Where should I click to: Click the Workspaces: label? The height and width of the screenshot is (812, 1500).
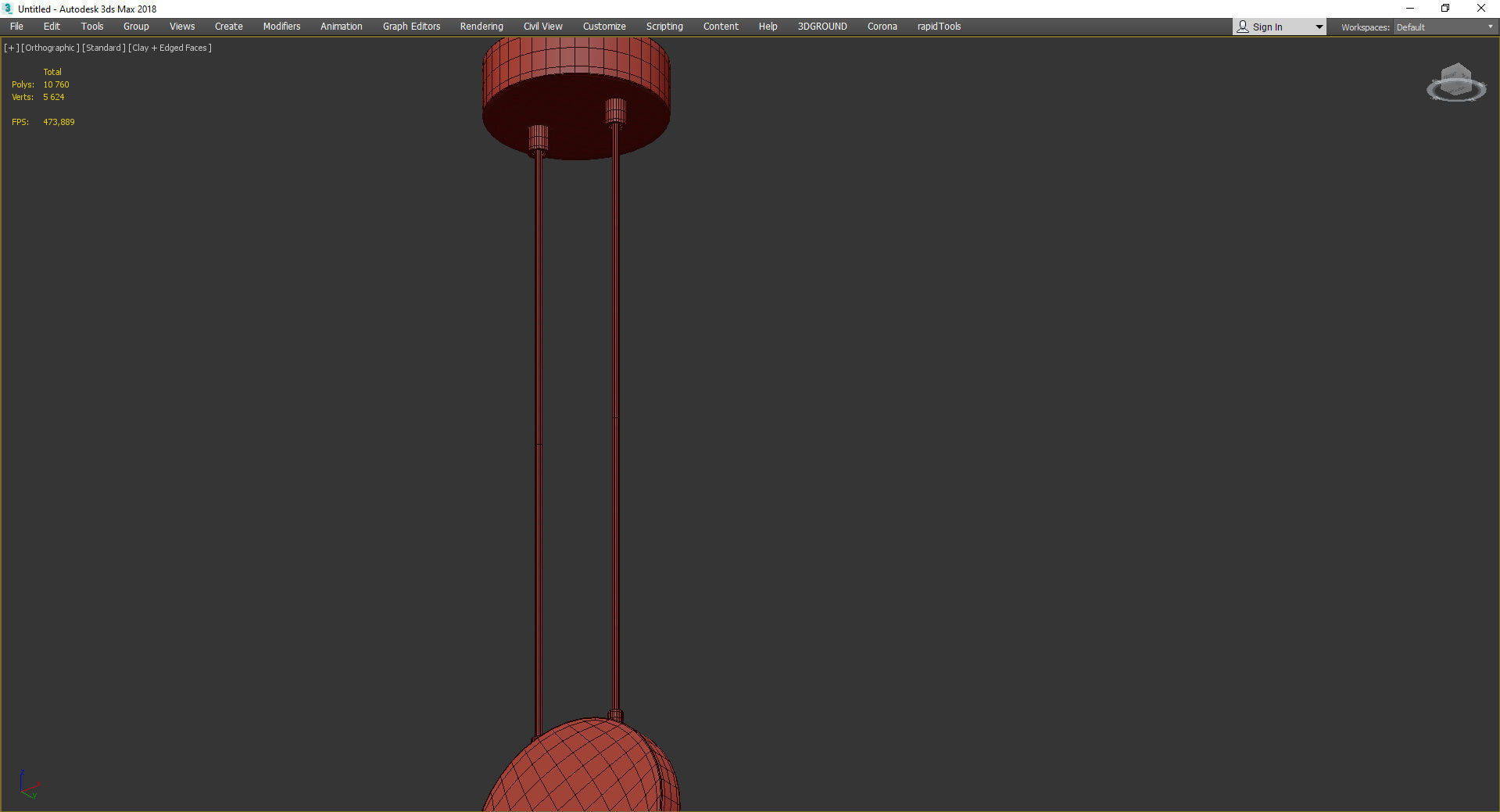click(x=1365, y=27)
